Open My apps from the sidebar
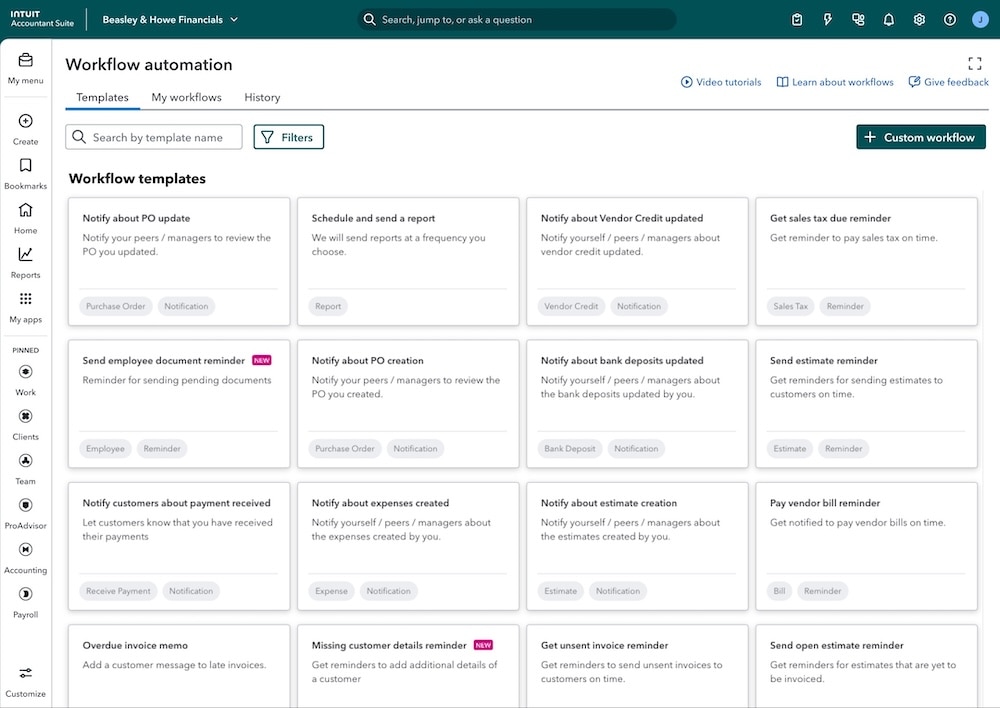 25,299
